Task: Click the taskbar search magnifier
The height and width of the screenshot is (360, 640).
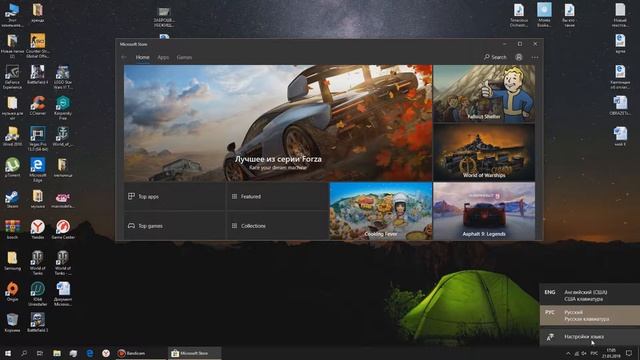Action: 24,353
